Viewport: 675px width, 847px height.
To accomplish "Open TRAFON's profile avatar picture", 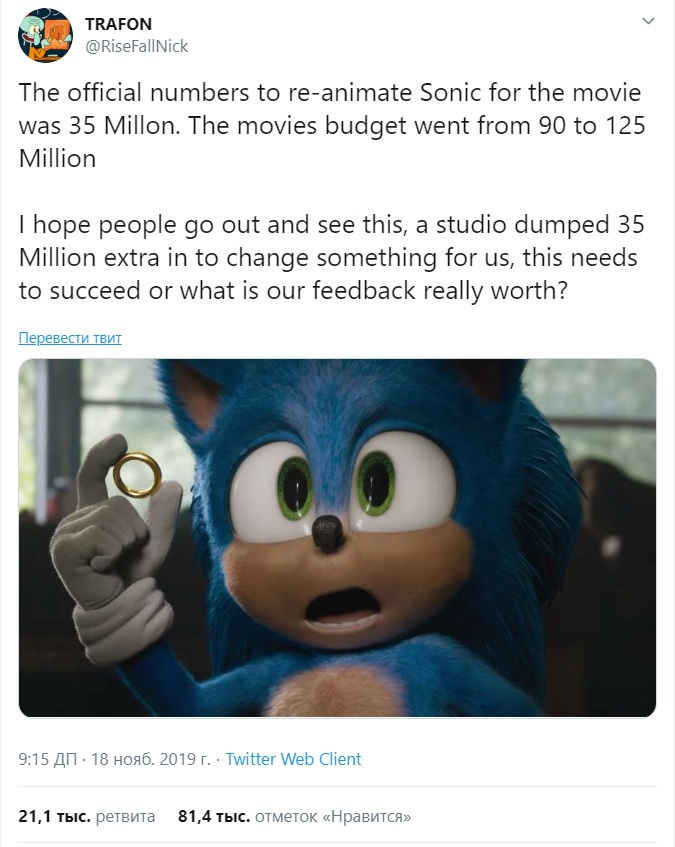I will [x=45, y=34].
